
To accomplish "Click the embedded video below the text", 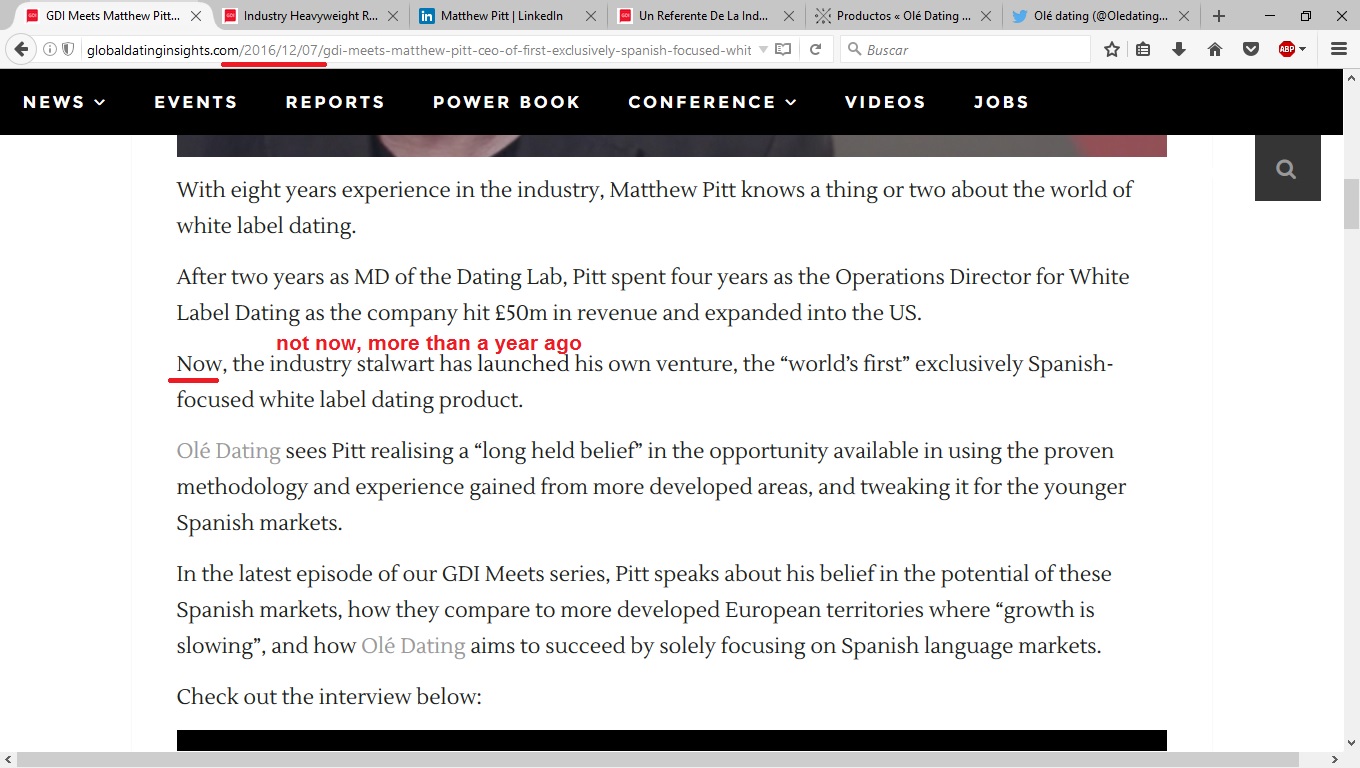I will coord(672,740).
